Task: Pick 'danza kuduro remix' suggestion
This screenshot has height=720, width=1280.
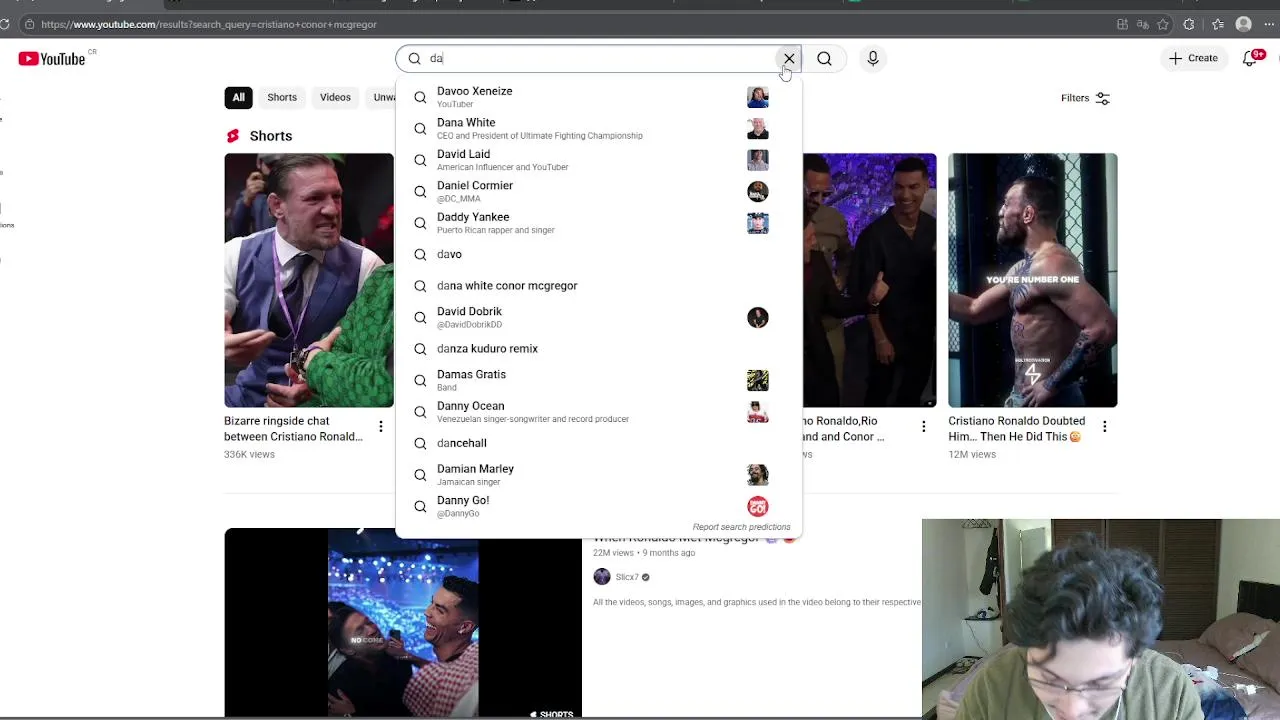Action: tap(598, 349)
